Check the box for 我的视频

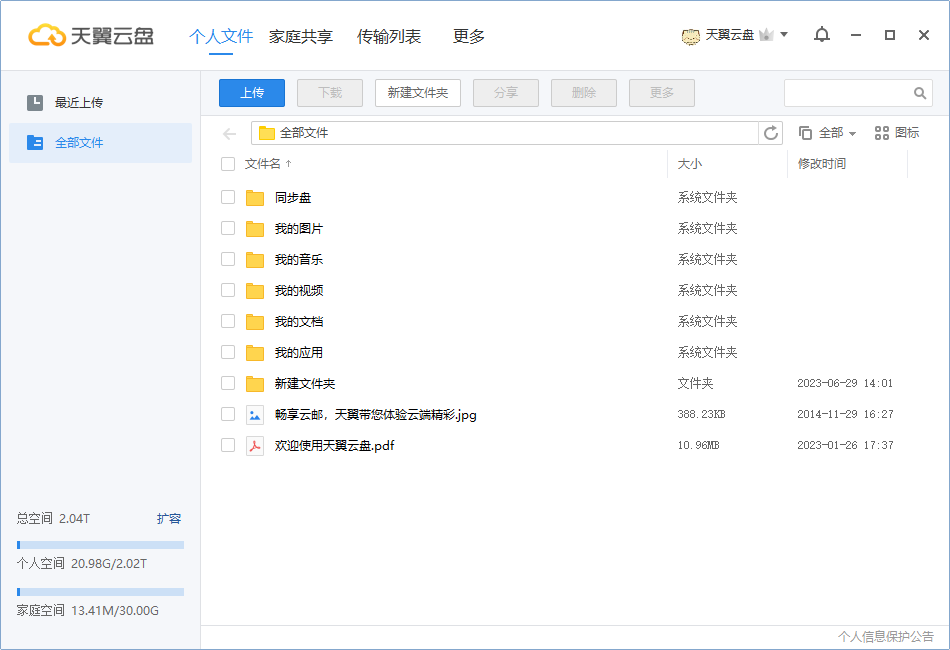point(228,290)
